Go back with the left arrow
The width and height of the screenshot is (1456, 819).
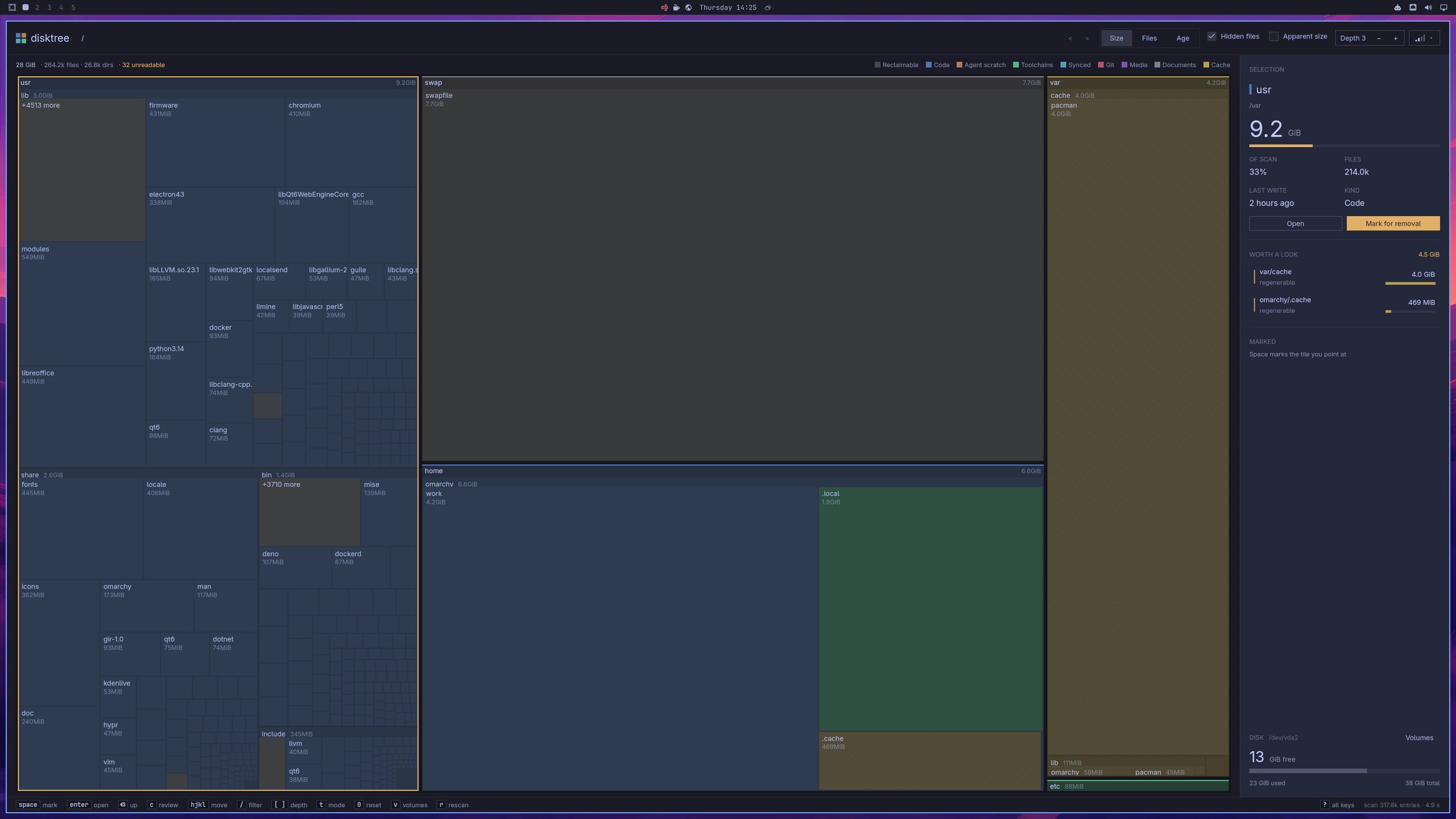tap(1070, 38)
